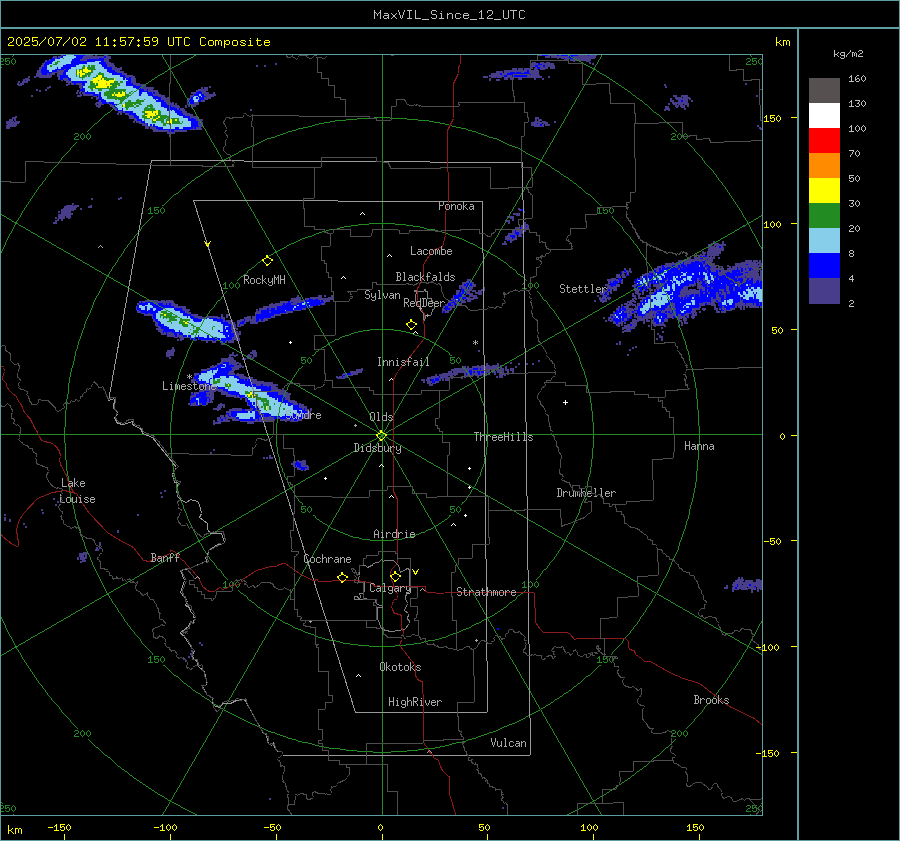Click the yellow arrow marker east of Calgary diamond
This screenshot has width=900, height=841.
(x=416, y=572)
